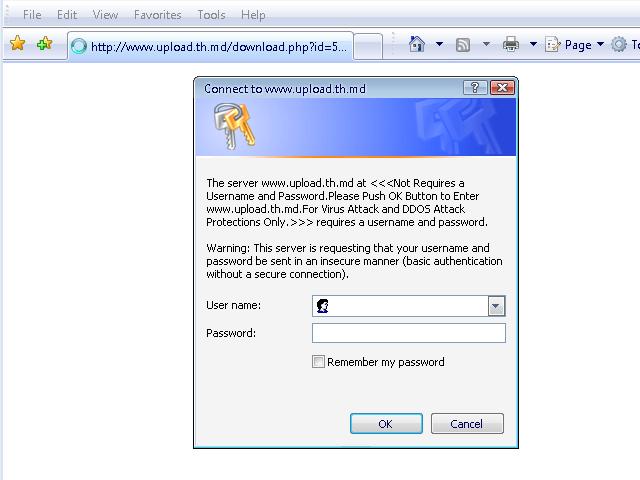The image size is (640, 480).
Task: Click the Tools gear icon
Action: click(619, 44)
